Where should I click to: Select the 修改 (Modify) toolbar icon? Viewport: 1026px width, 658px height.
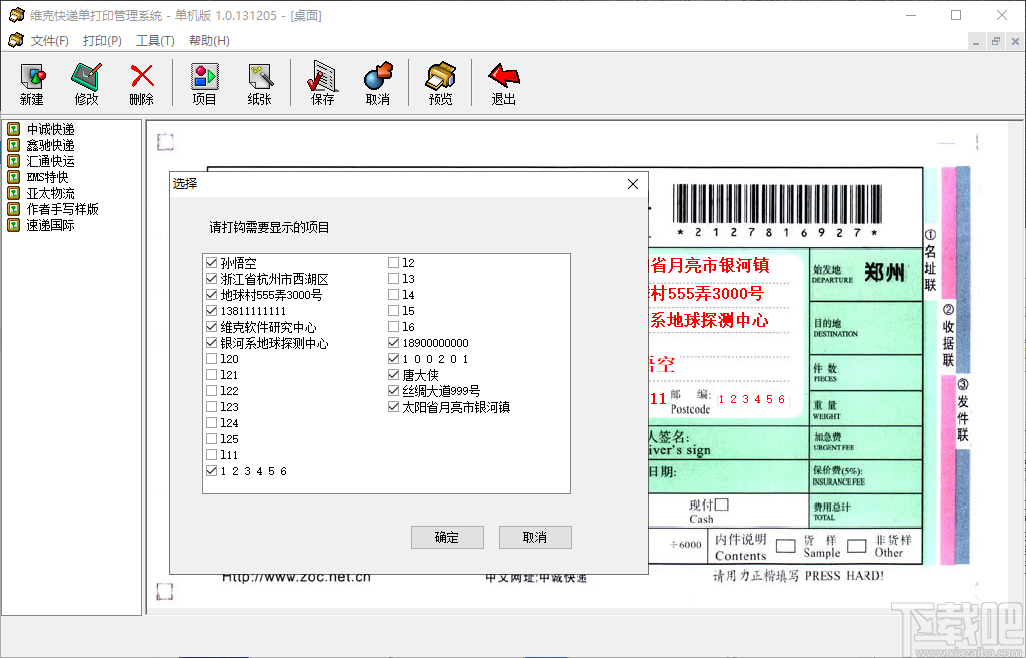tap(86, 82)
